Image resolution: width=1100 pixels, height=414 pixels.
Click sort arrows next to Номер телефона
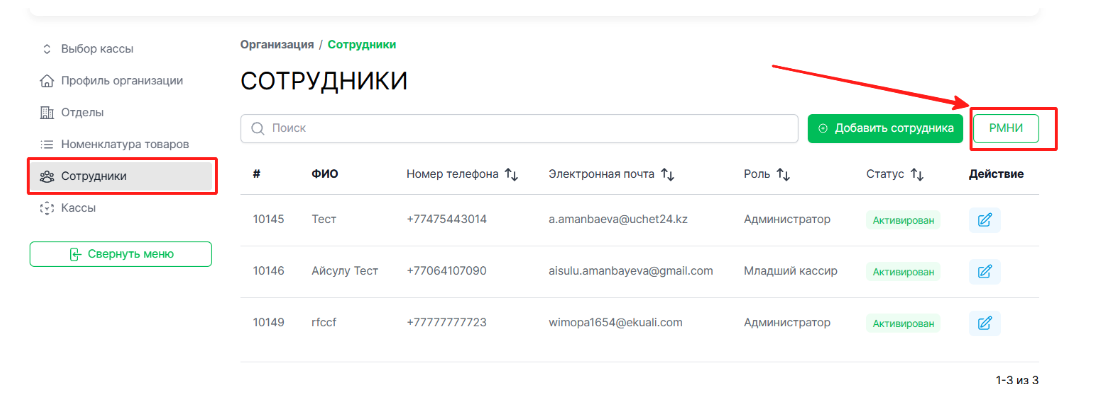(x=511, y=174)
